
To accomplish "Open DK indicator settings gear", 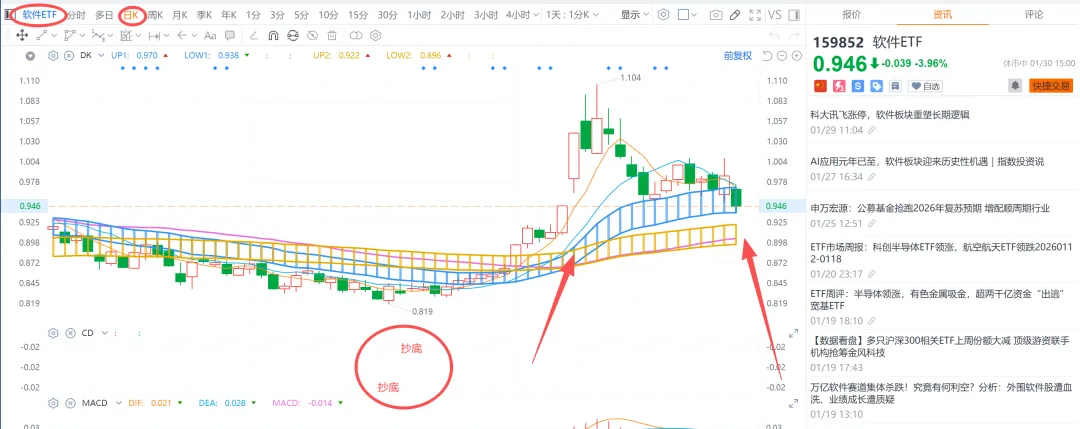I will point(53,55).
